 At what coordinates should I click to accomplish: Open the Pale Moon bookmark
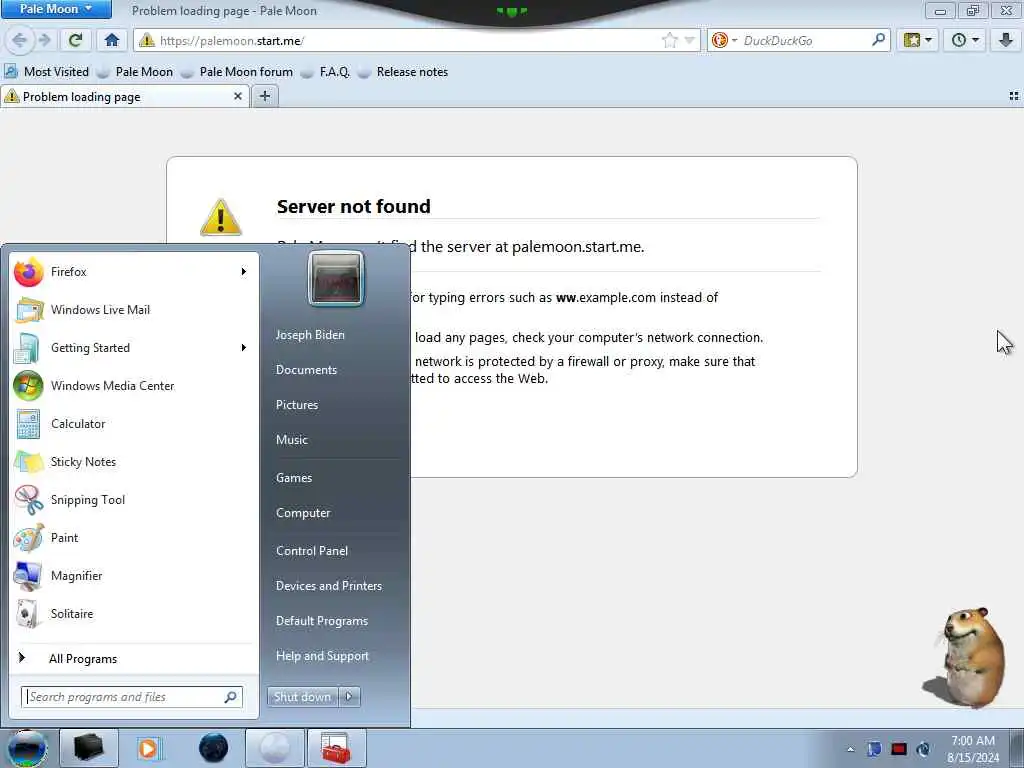click(135, 72)
